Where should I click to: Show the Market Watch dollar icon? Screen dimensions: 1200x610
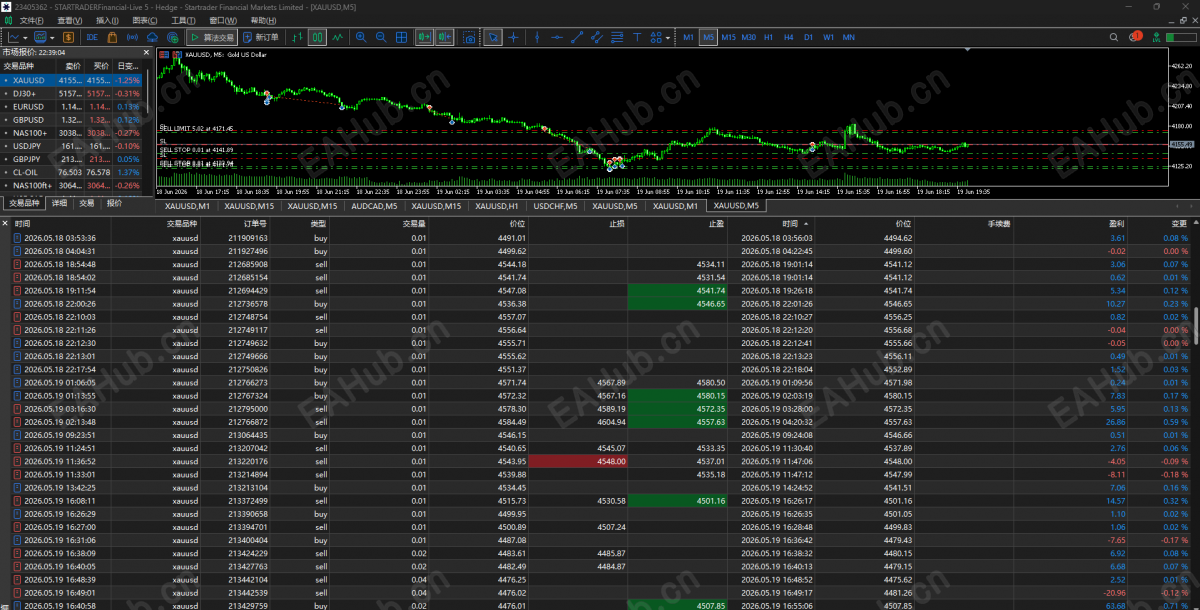pos(69,37)
